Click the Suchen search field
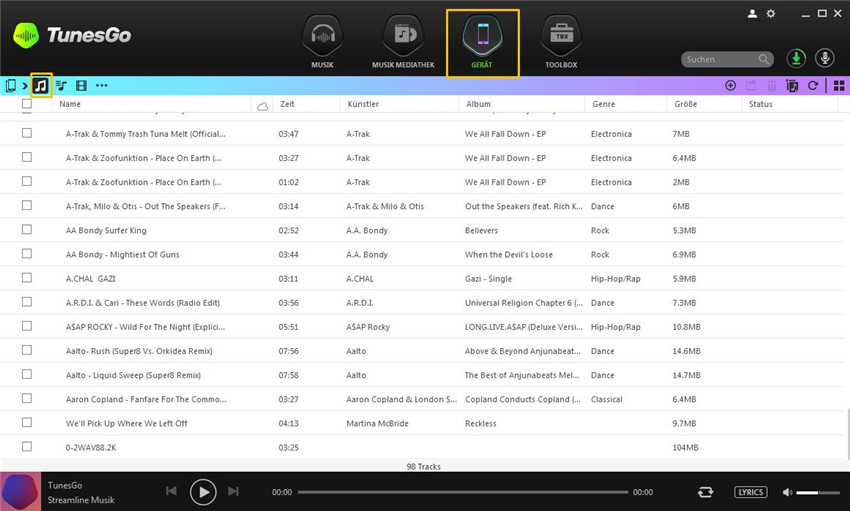850x511 pixels. [x=720, y=59]
